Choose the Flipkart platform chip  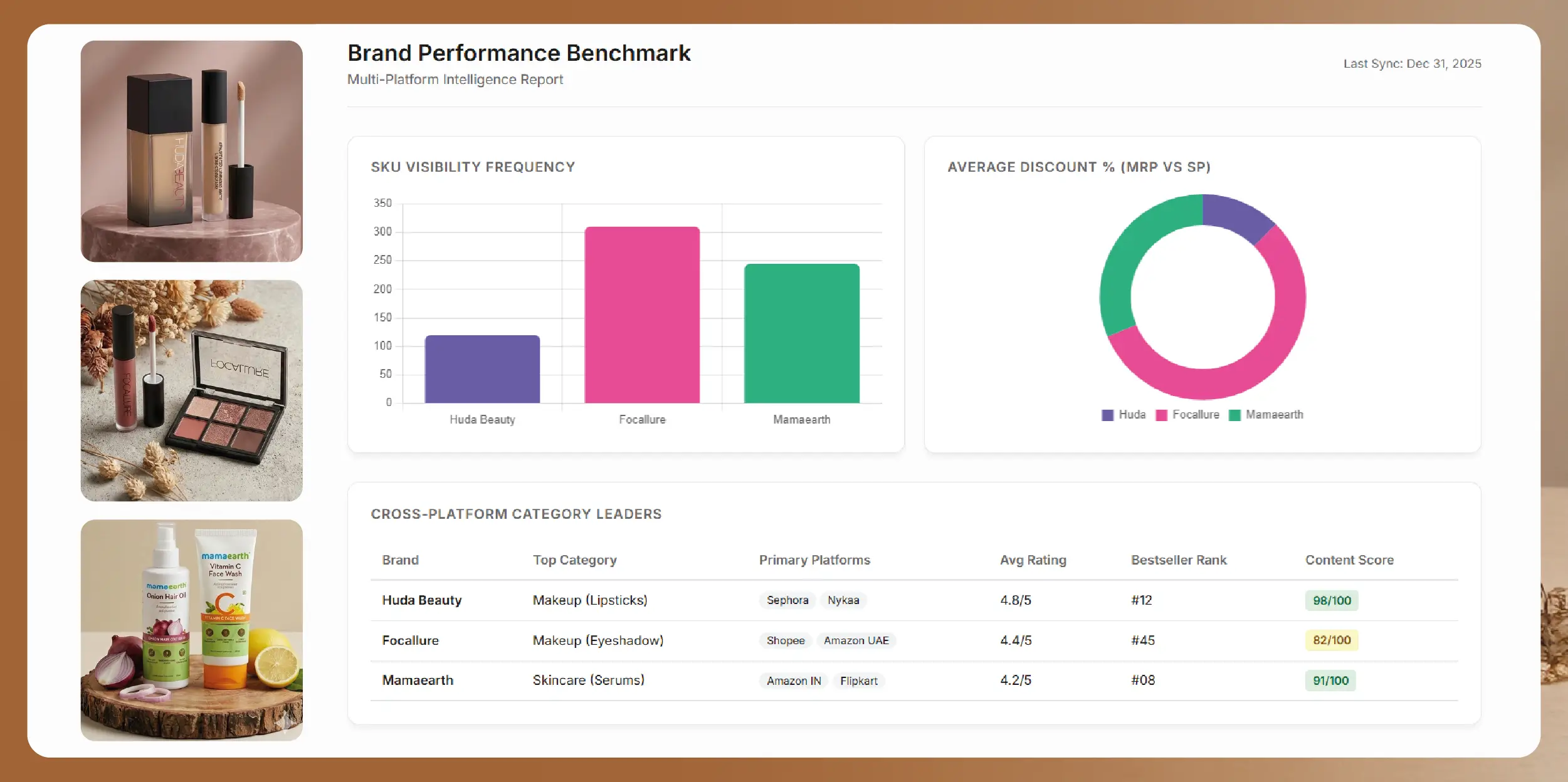(858, 680)
